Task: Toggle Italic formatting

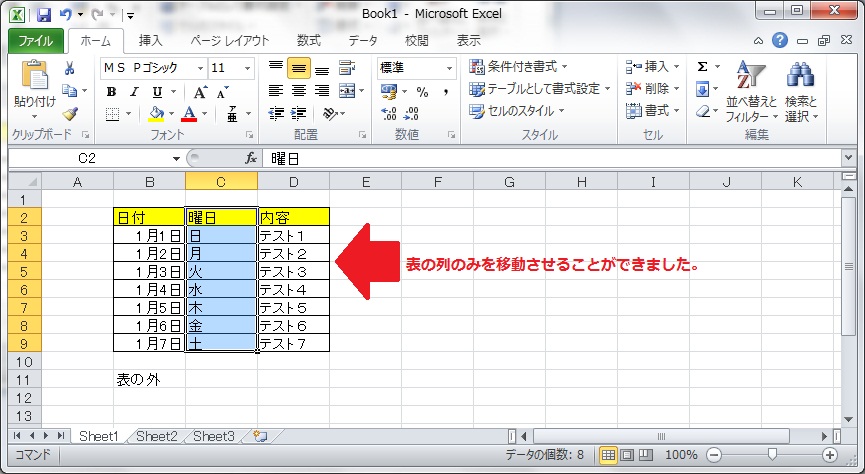Action: [x=134, y=92]
